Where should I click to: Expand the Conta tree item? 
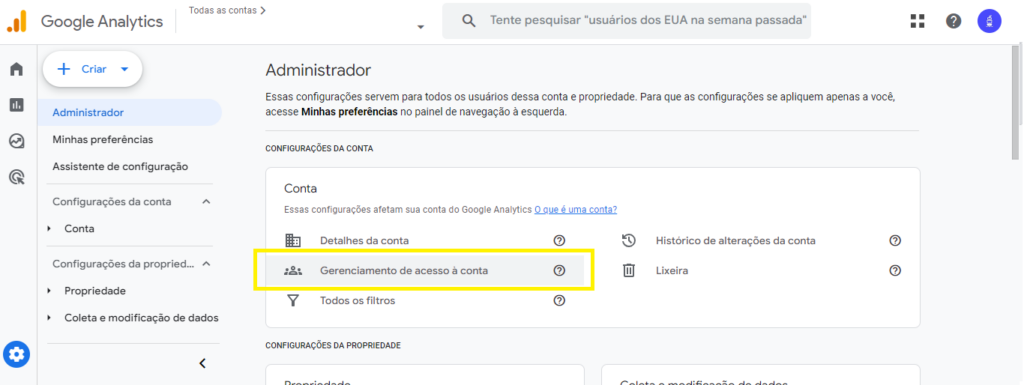(49, 229)
